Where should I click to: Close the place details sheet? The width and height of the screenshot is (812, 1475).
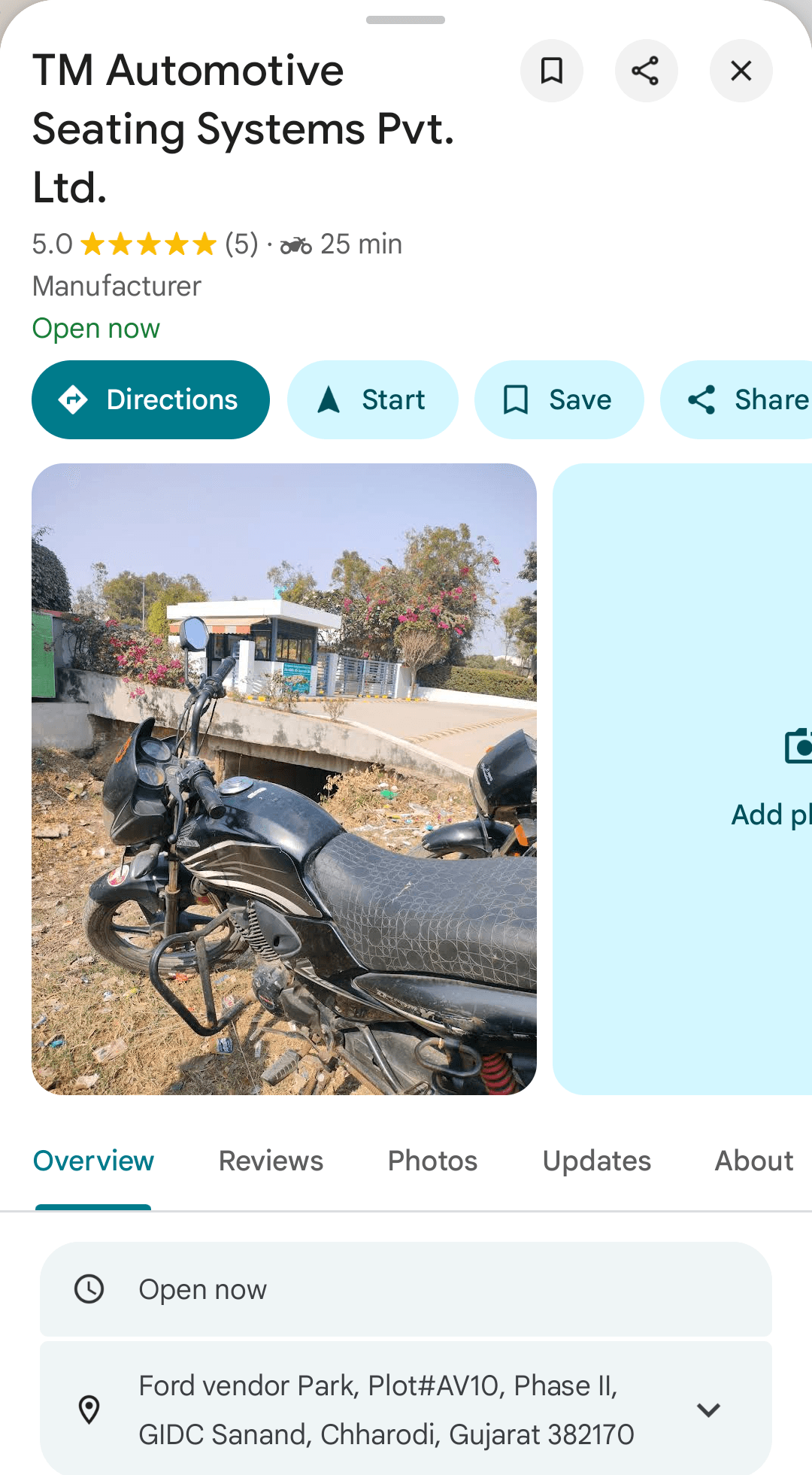(741, 71)
